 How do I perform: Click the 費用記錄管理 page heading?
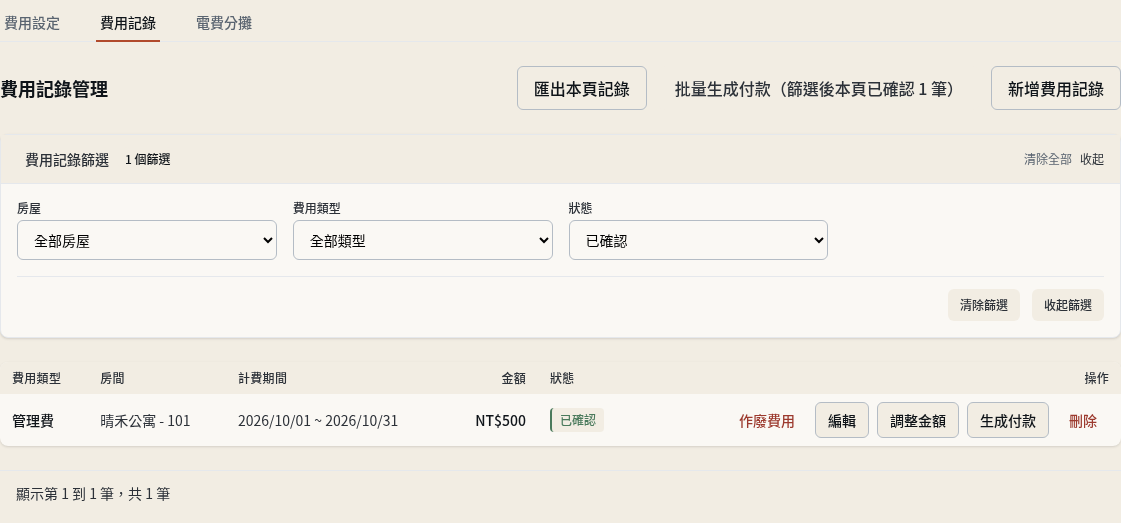54,89
